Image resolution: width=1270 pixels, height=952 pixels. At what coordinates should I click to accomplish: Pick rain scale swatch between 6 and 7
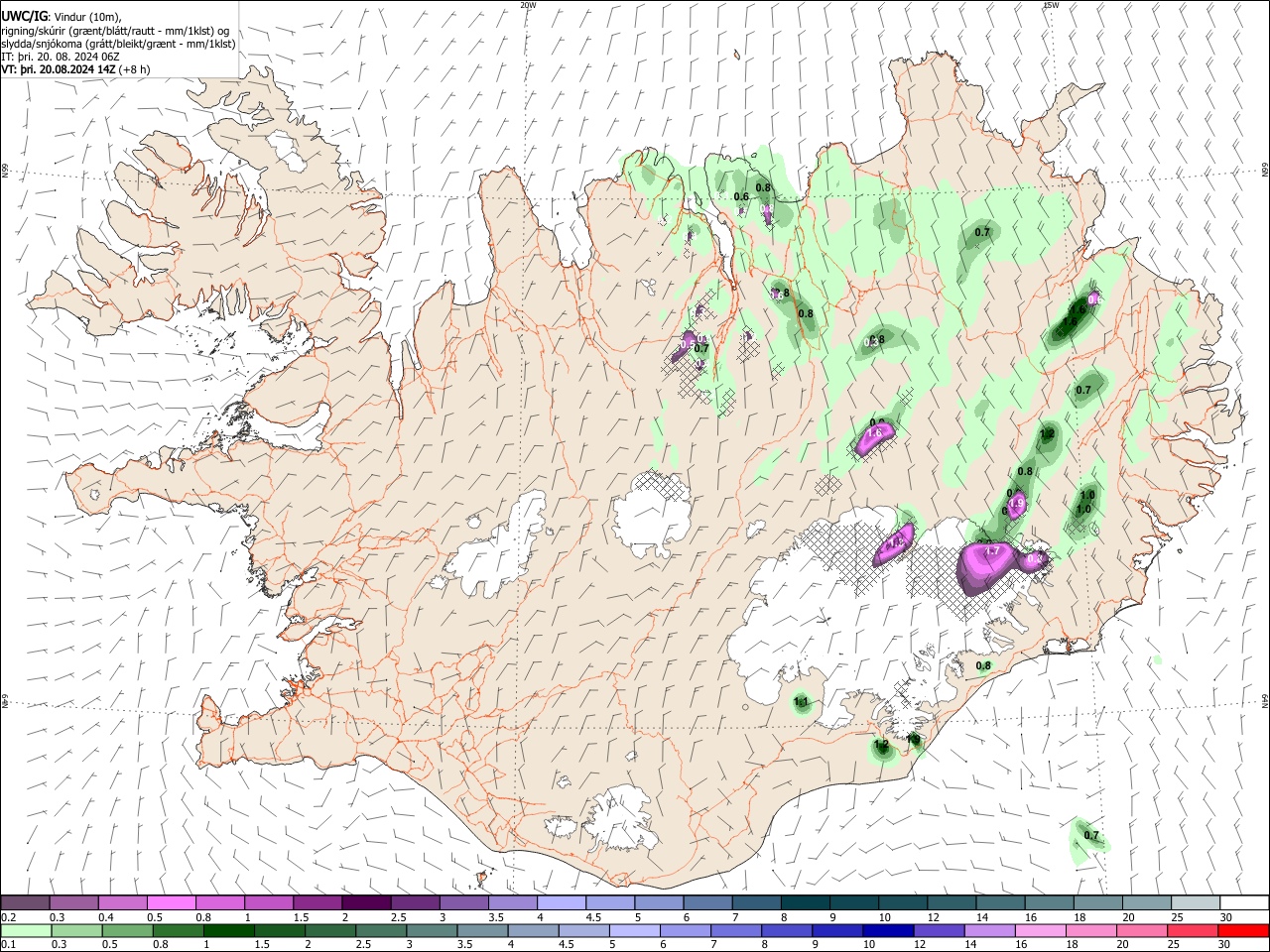click(x=686, y=930)
